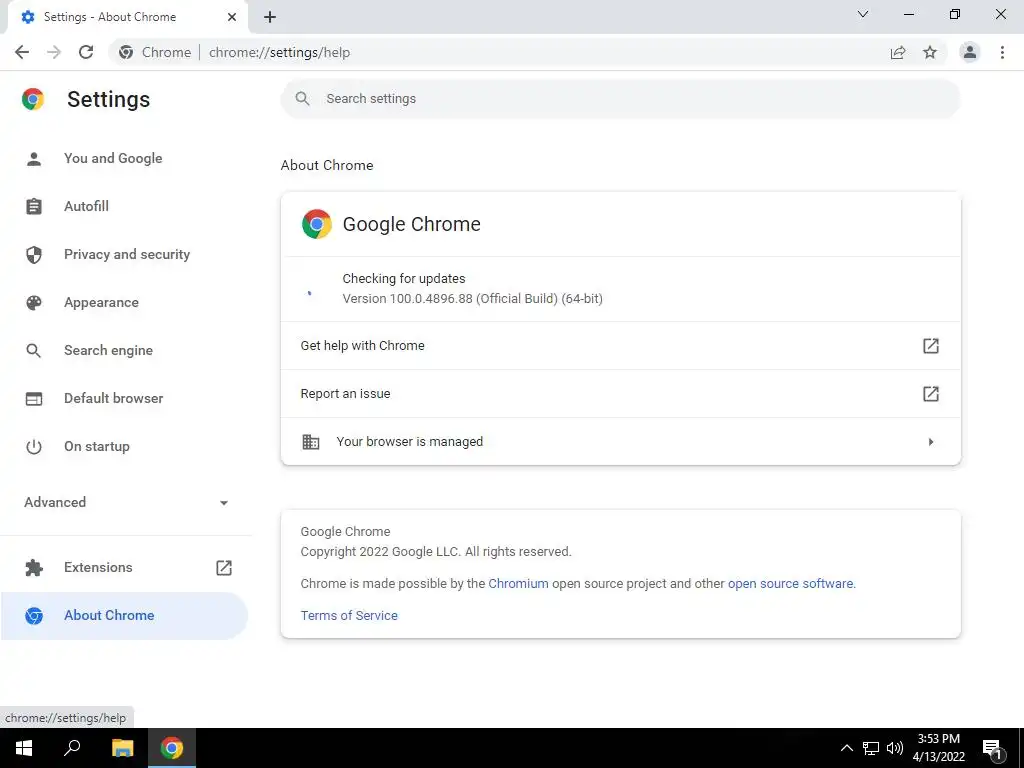This screenshot has width=1024, height=768.
Task: Open the profile avatar icon
Action: click(970, 52)
